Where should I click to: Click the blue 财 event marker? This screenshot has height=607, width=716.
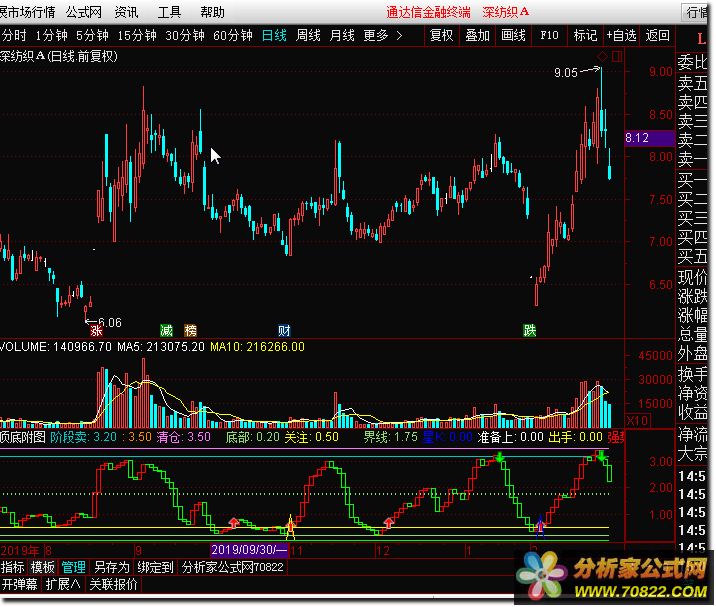tap(284, 330)
